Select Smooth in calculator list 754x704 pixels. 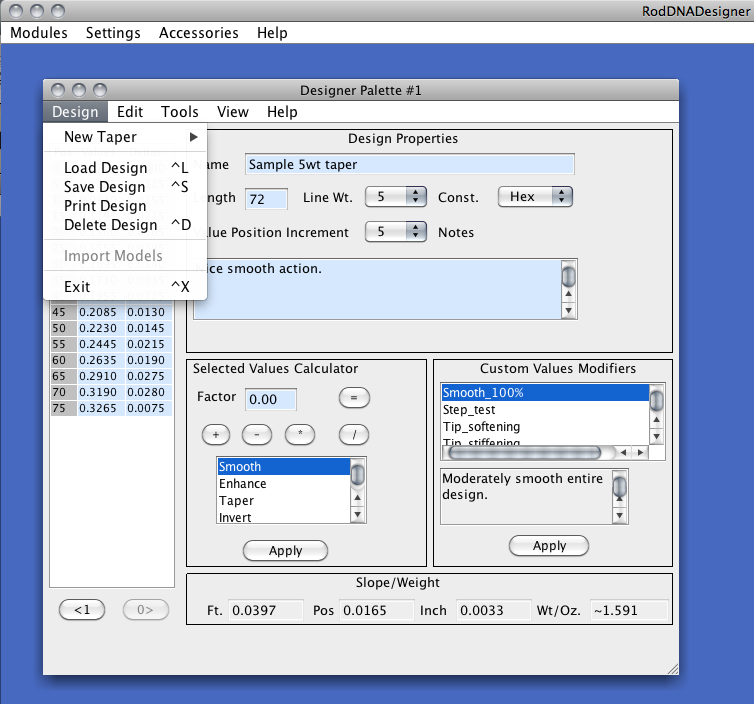pyautogui.click(x=284, y=466)
